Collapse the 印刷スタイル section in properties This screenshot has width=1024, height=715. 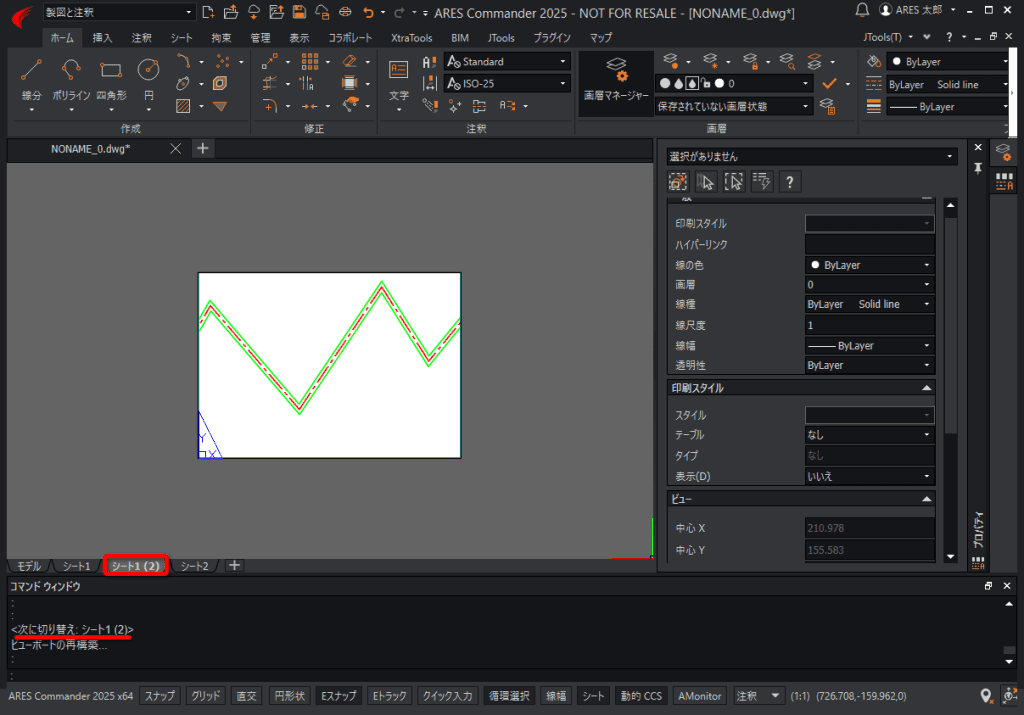coord(927,388)
